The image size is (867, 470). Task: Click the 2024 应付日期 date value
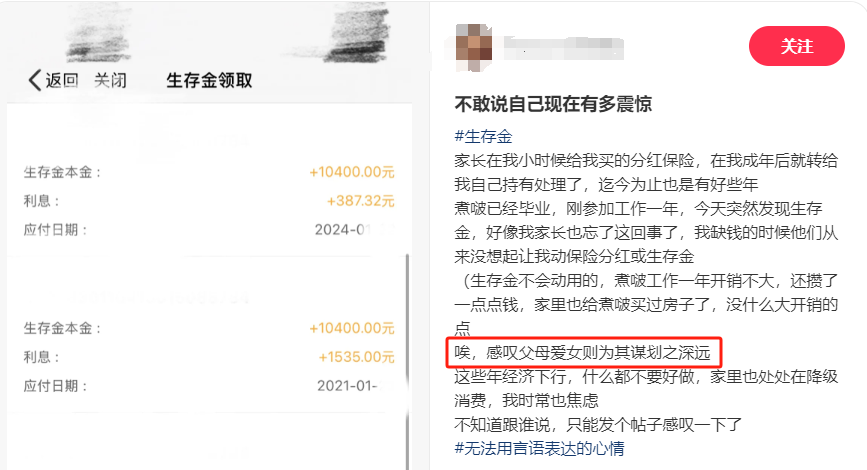click(354, 229)
